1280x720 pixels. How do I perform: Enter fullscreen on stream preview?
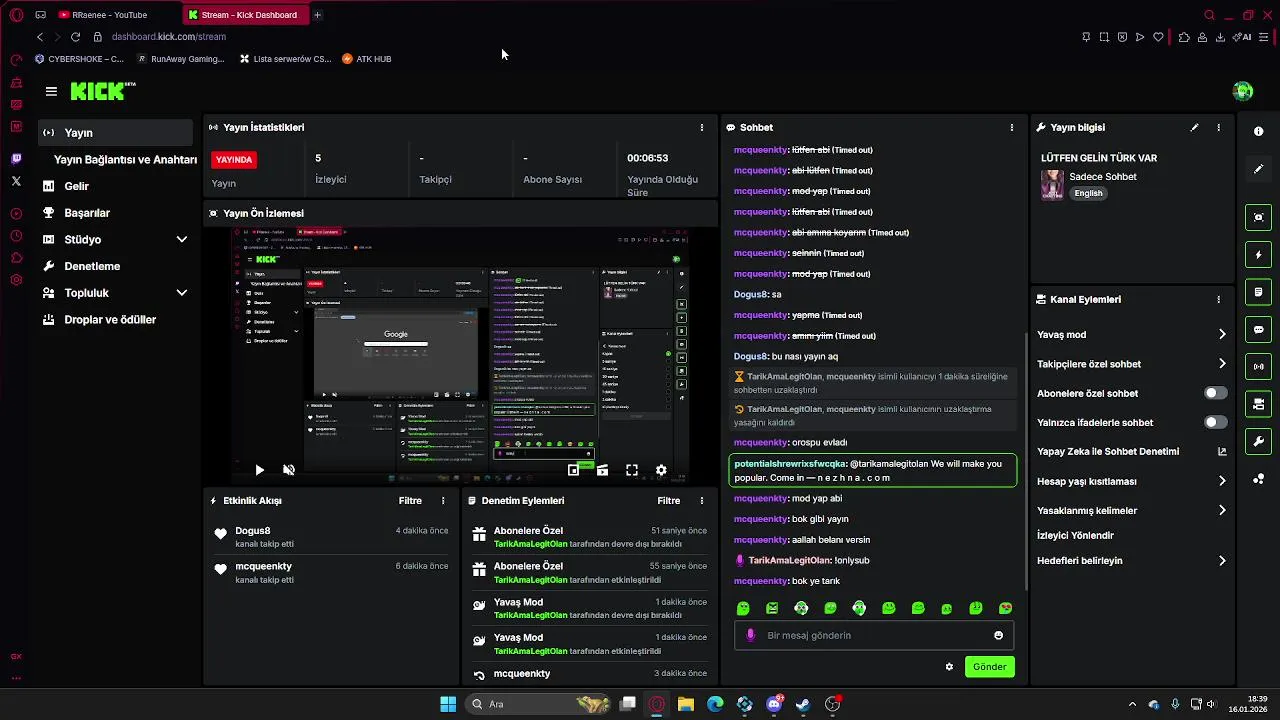click(632, 470)
